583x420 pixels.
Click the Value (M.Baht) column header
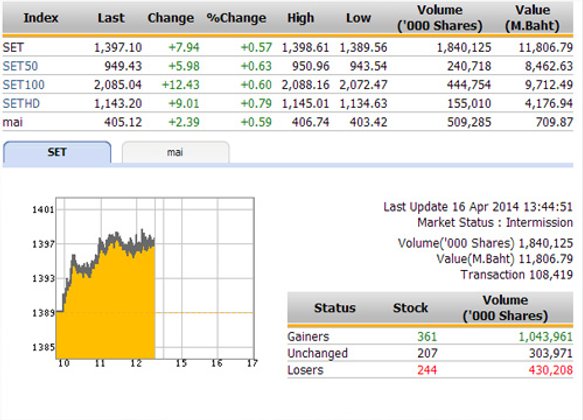click(532, 18)
